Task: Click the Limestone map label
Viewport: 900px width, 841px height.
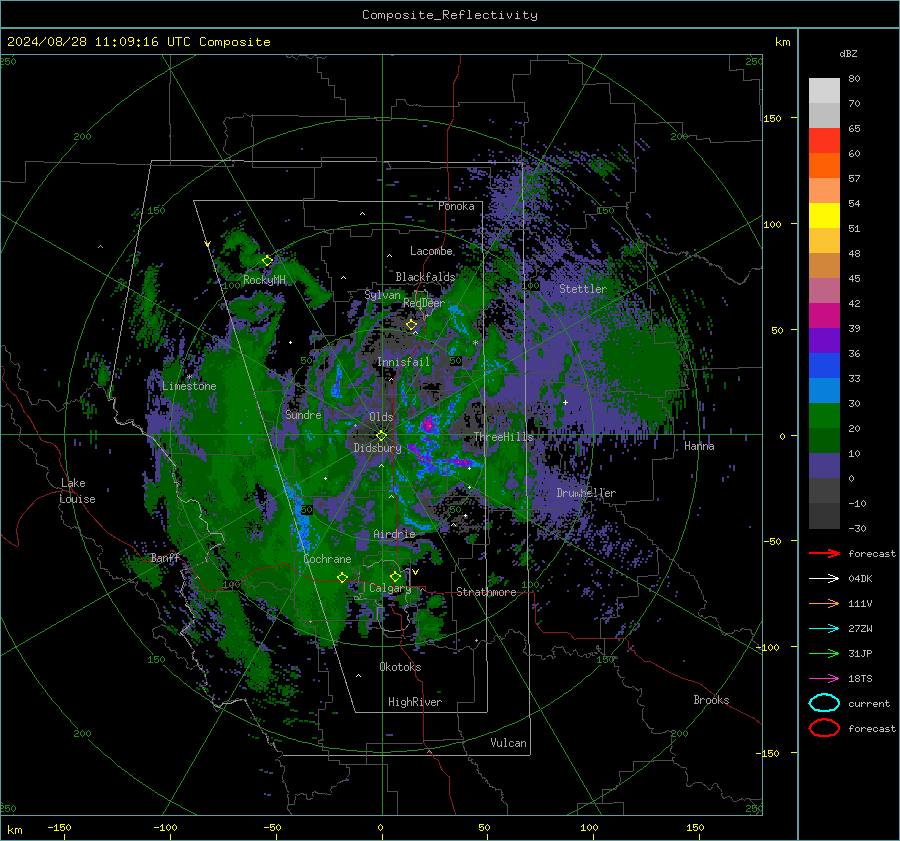Action: (x=189, y=386)
